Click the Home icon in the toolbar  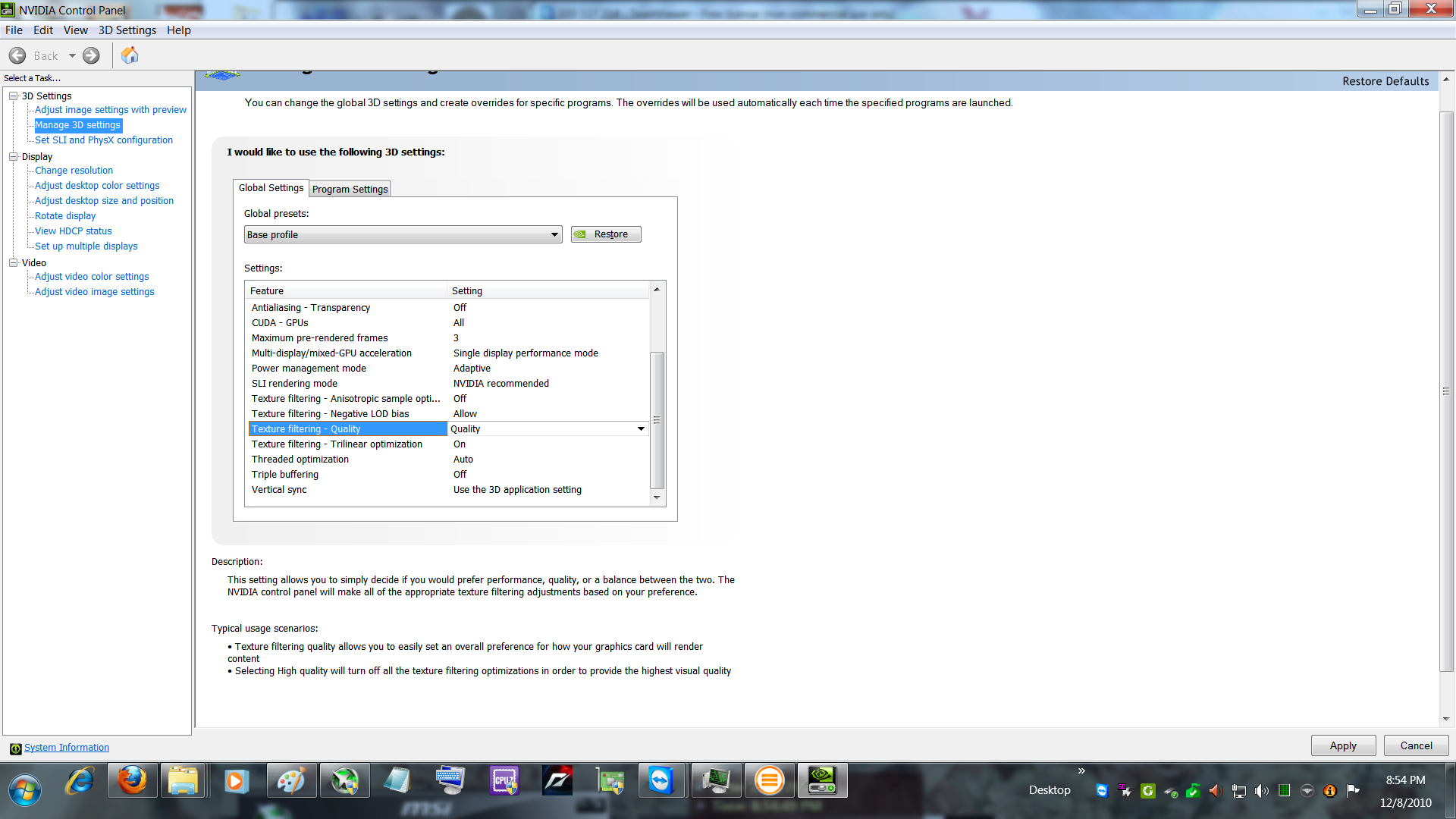130,55
